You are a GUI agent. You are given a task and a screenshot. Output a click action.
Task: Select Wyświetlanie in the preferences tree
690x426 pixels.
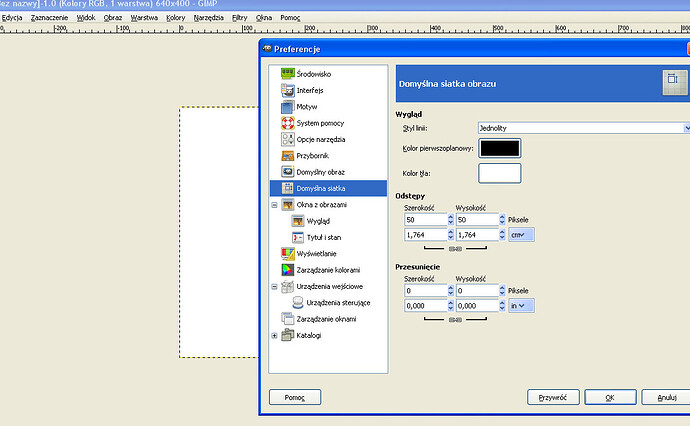coord(316,253)
